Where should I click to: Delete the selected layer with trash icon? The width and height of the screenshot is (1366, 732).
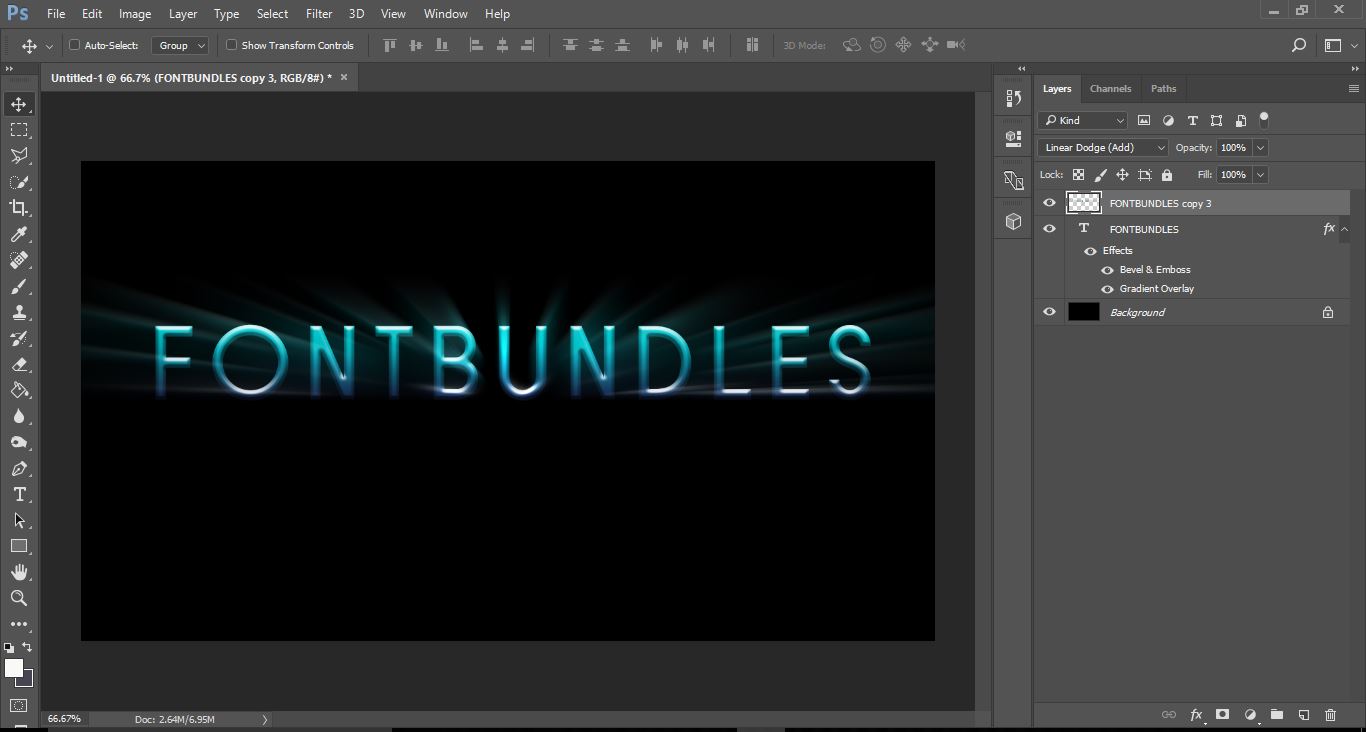(x=1330, y=715)
